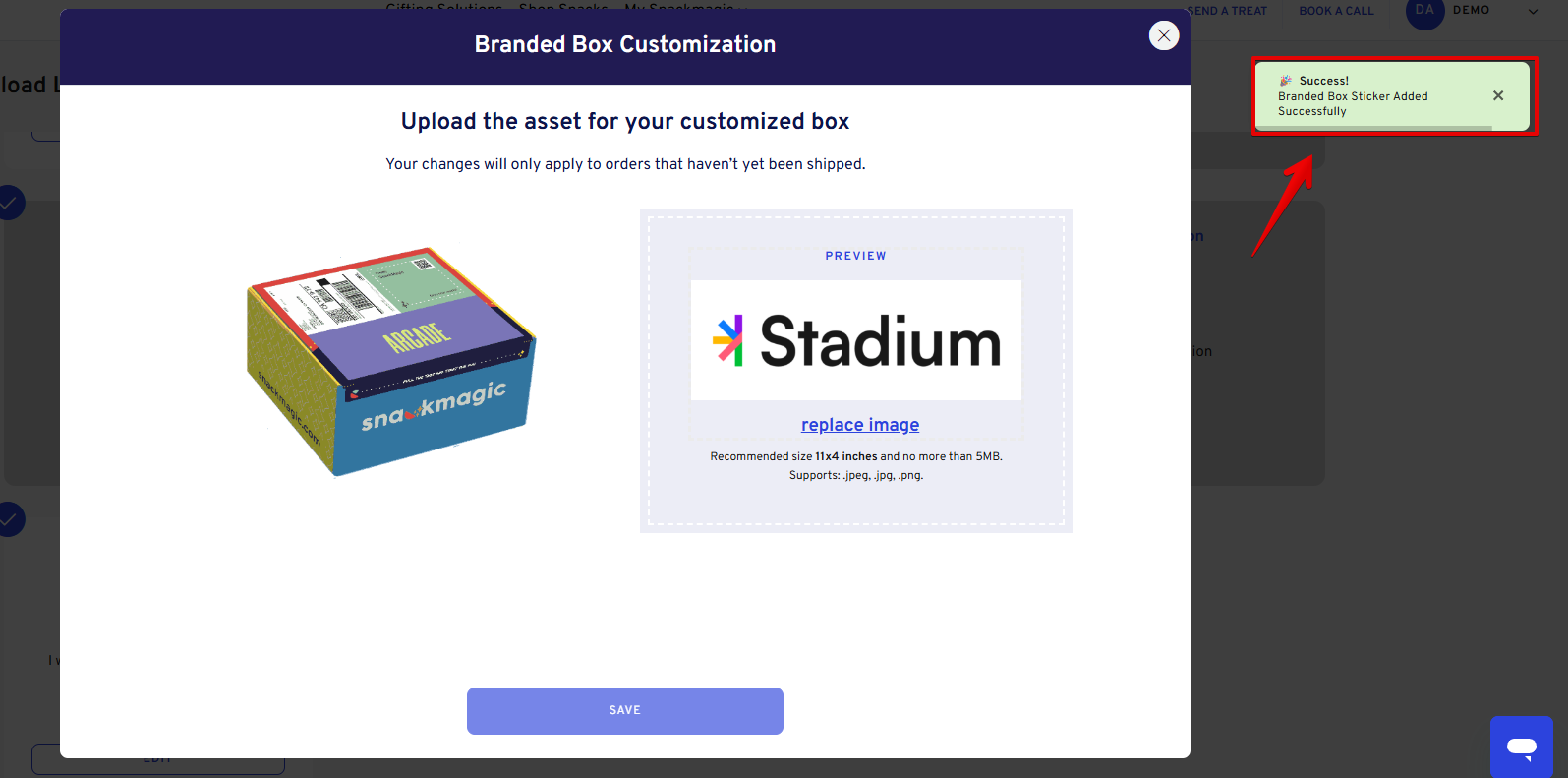Click the party popper Success icon
The height and width of the screenshot is (778, 1568).
click(x=1286, y=81)
